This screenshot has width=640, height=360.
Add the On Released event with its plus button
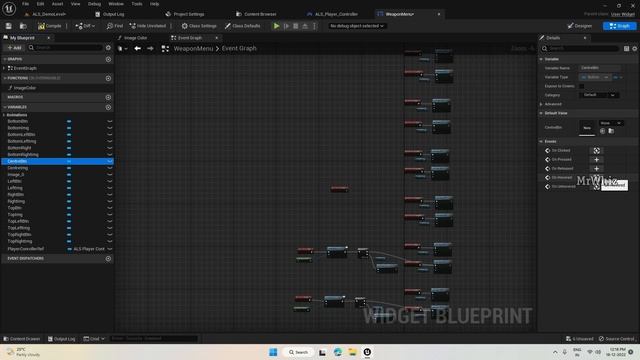596,169
